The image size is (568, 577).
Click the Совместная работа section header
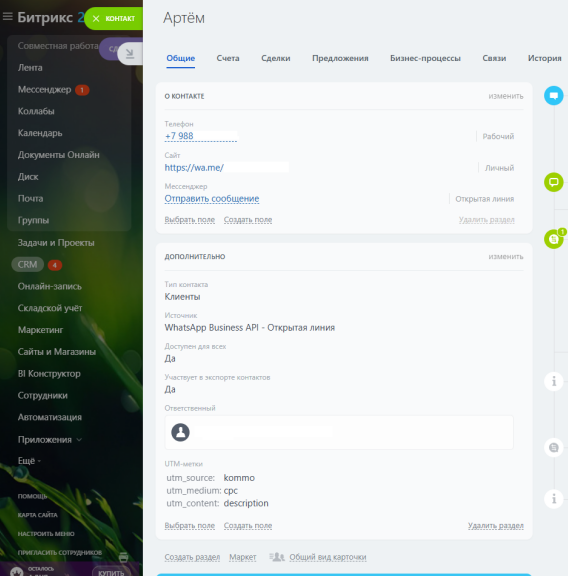click(58, 46)
